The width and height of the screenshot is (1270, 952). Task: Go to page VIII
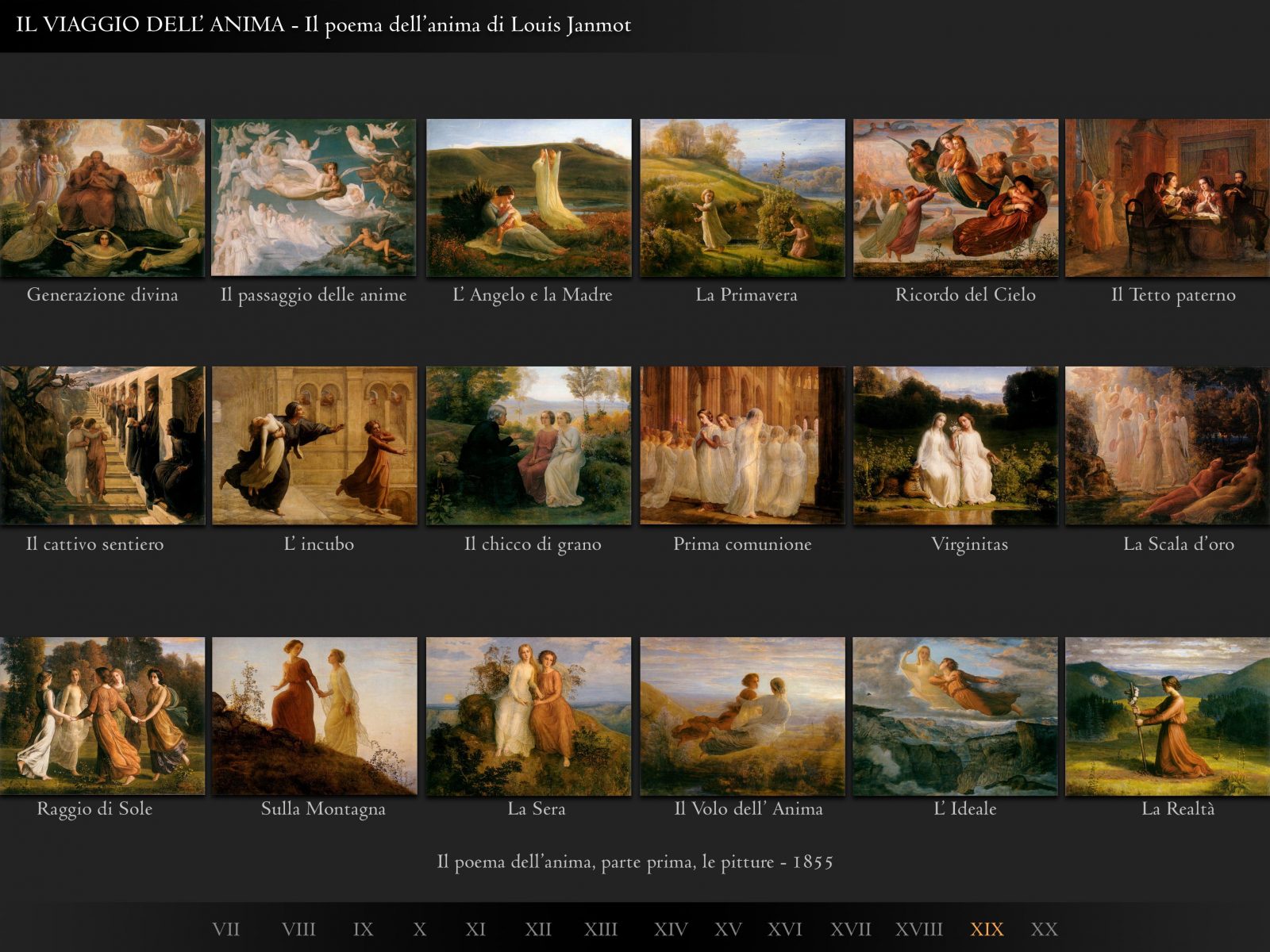[x=298, y=929]
